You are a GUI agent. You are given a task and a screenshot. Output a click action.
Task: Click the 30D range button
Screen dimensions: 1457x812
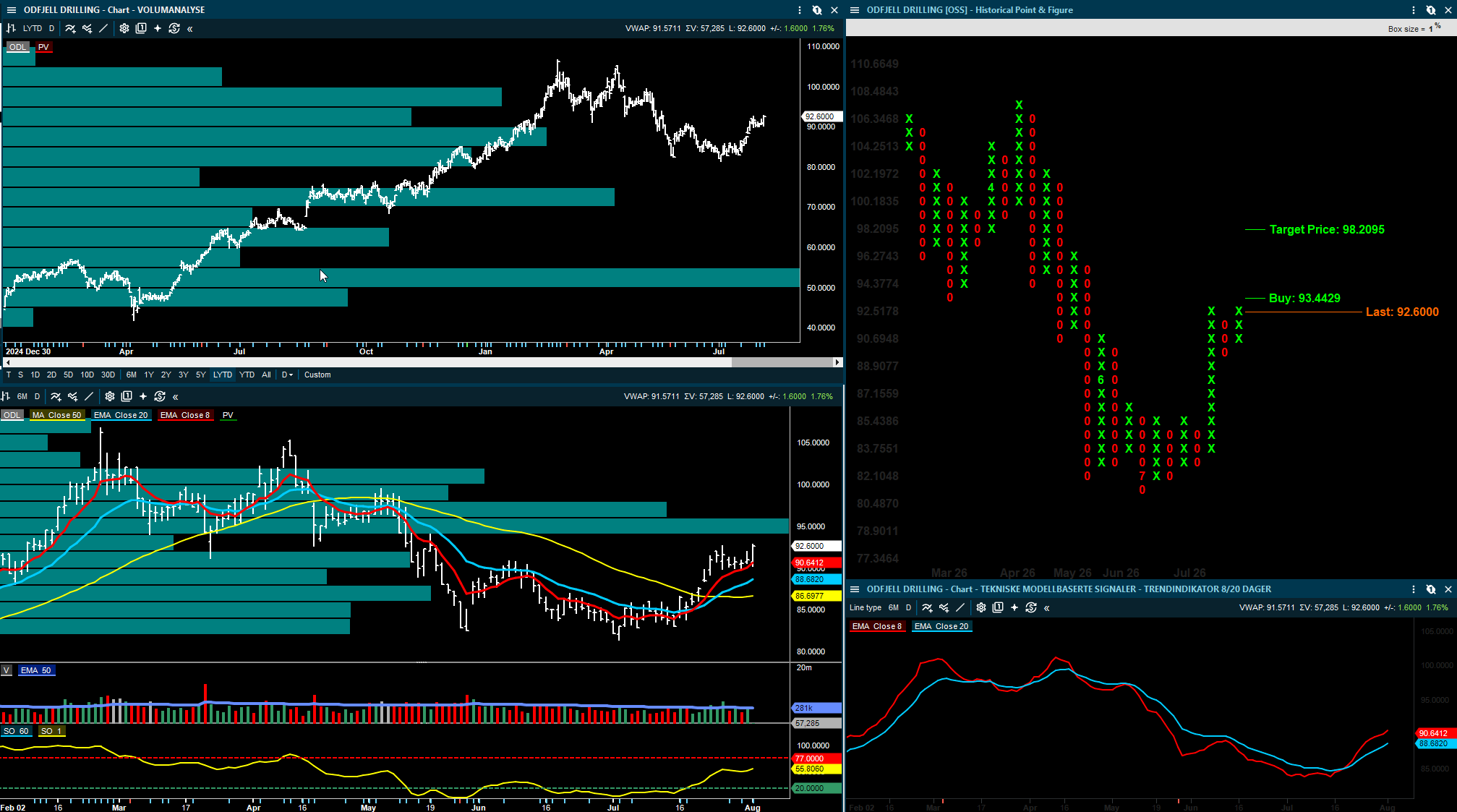(x=108, y=375)
